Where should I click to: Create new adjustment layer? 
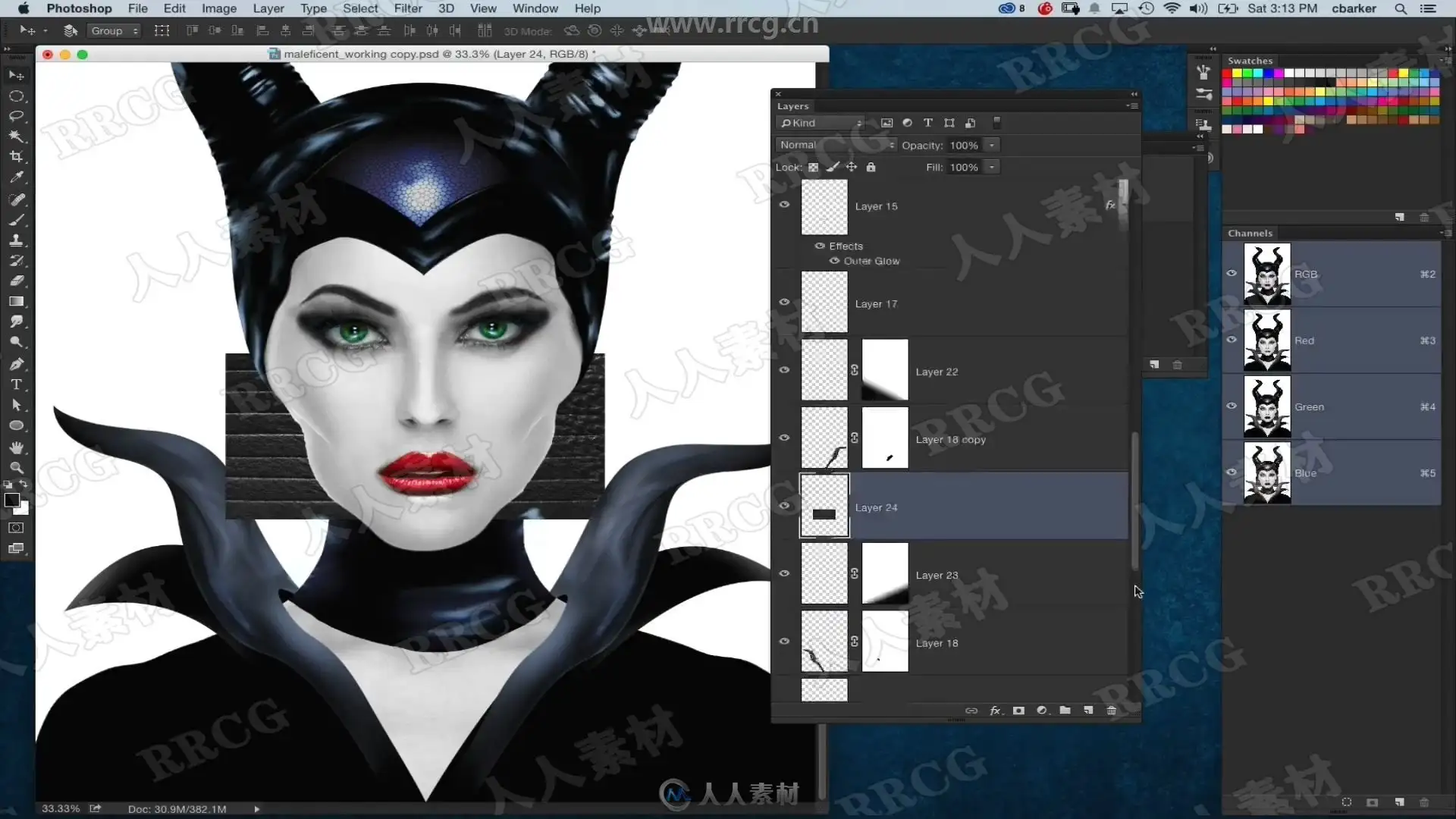click(1042, 711)
